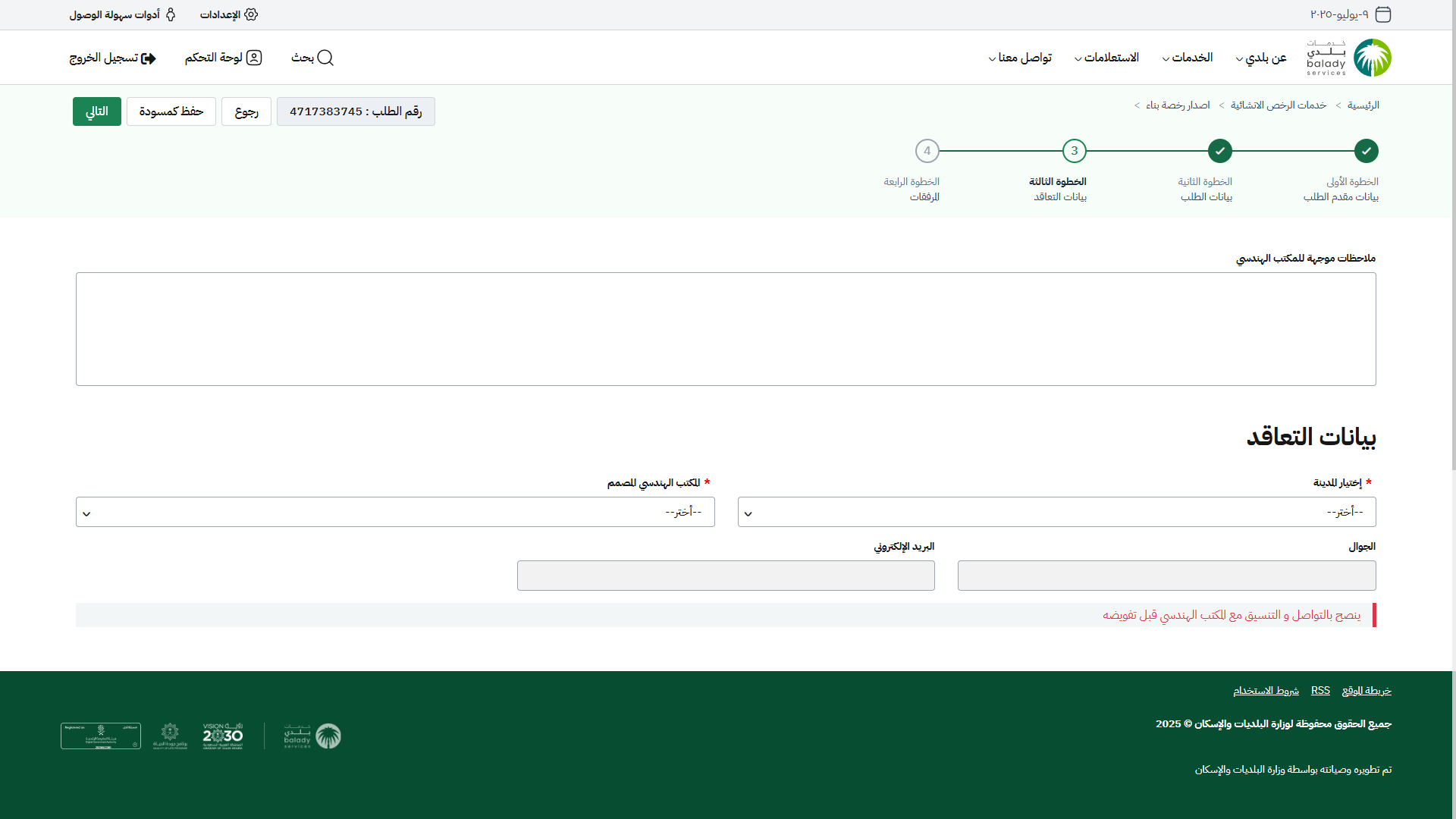1456x819 pixels.
Task: Click the green التالي next button
Action: click(x=96, y=111)
